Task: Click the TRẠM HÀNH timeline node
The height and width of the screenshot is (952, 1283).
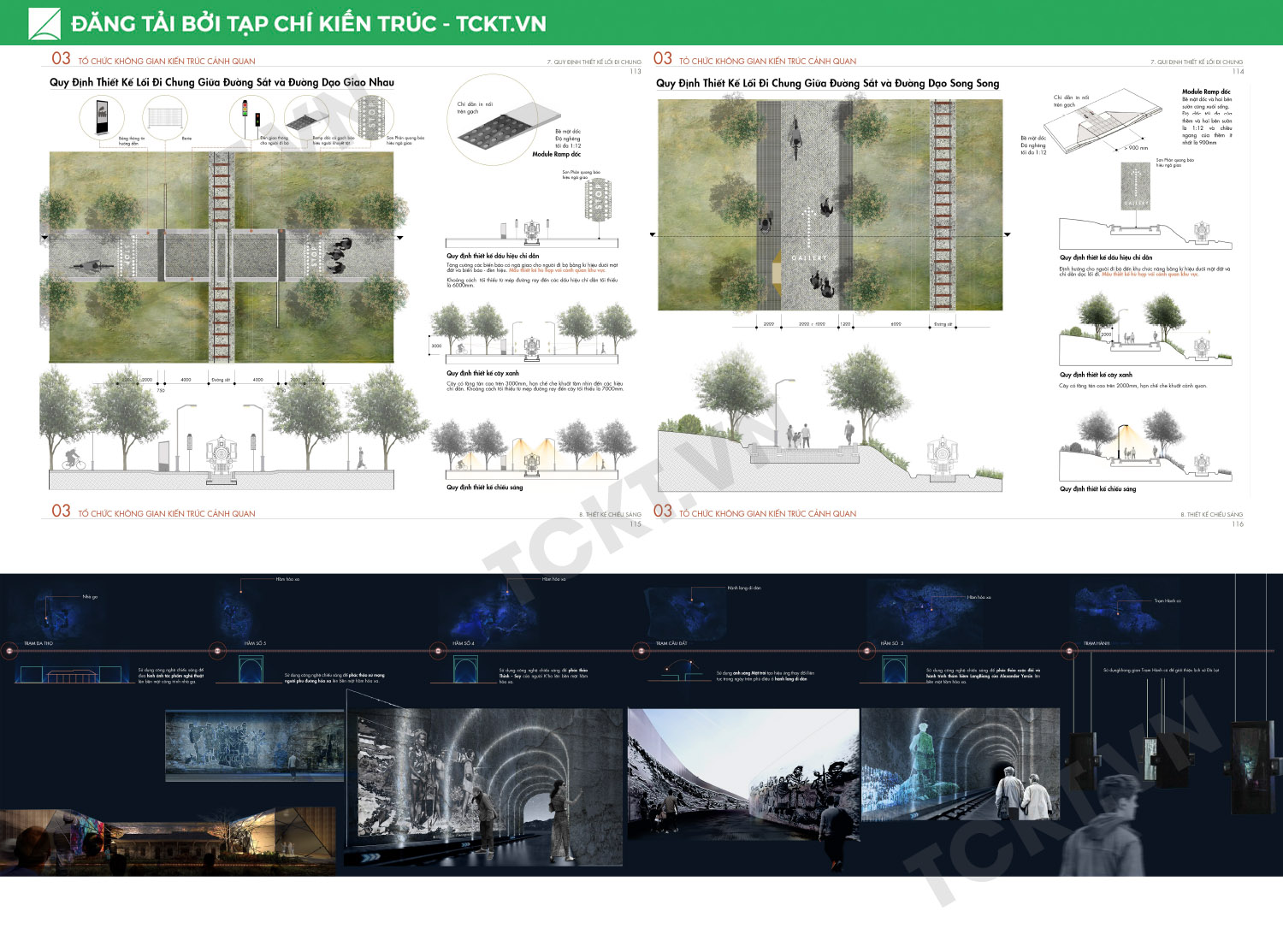Action: (x=1069, y=651)
